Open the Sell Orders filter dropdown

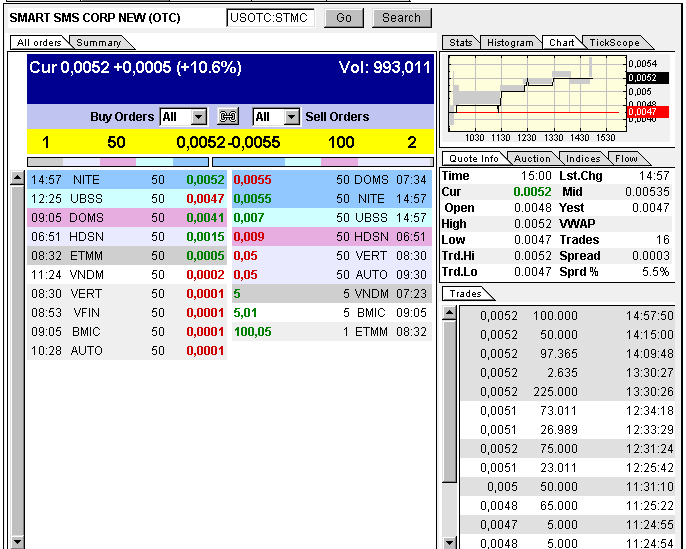coord(291,117)
